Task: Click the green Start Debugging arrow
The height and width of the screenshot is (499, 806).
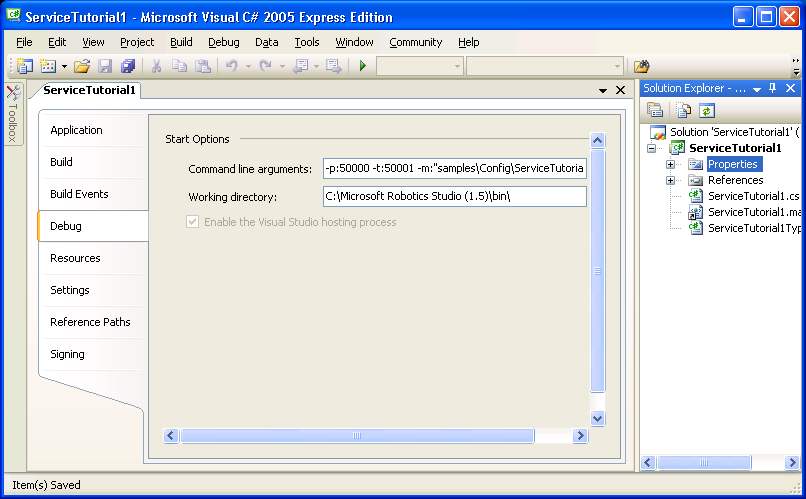Action: click(x=363, y=66)
